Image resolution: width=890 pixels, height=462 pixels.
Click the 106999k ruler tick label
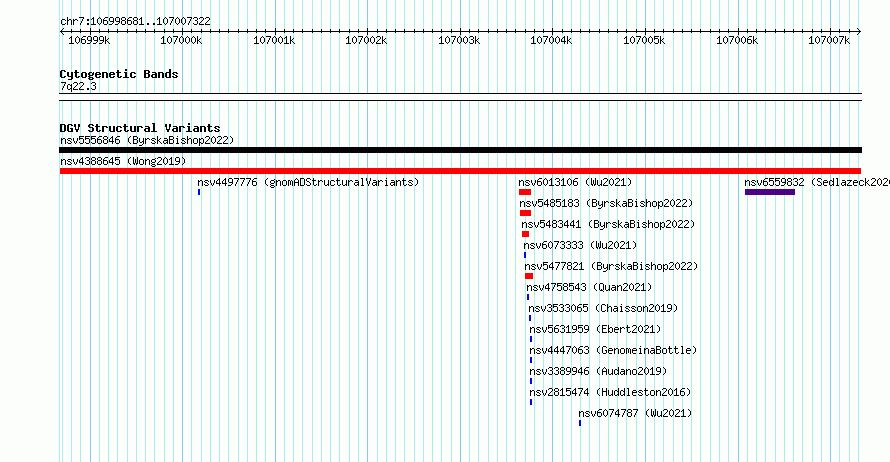pos(89,40)
